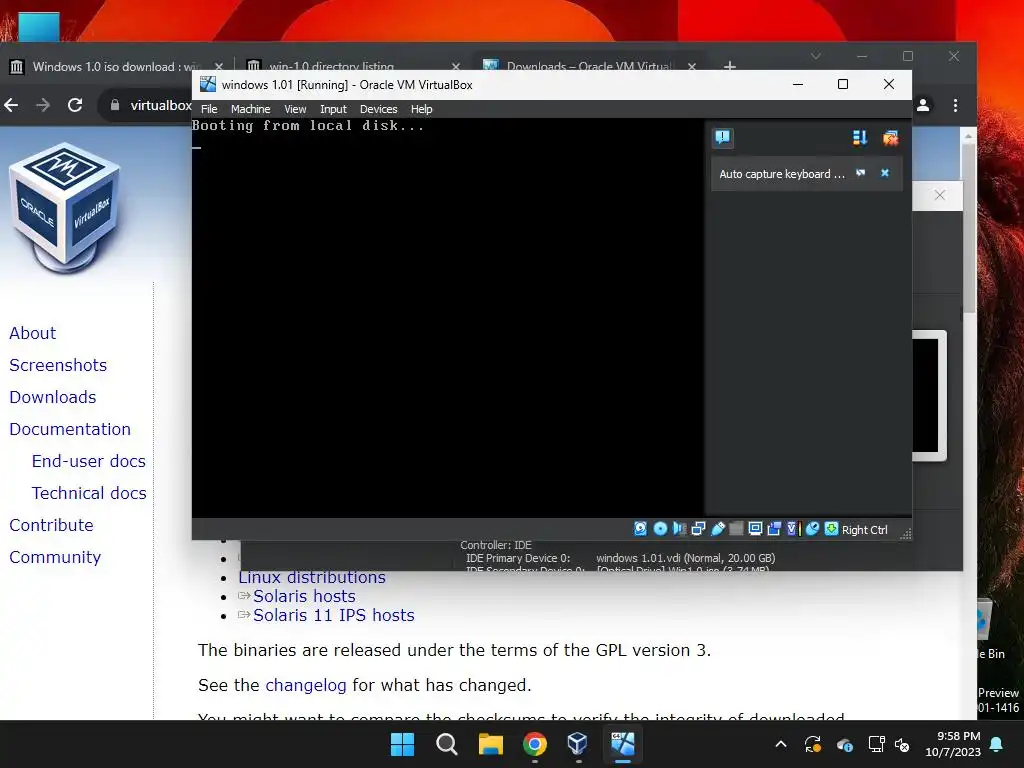Open browser three-dot menu
Image resolution: width=1024 pixels, height=768 pixels.
[x=955, y=105]
